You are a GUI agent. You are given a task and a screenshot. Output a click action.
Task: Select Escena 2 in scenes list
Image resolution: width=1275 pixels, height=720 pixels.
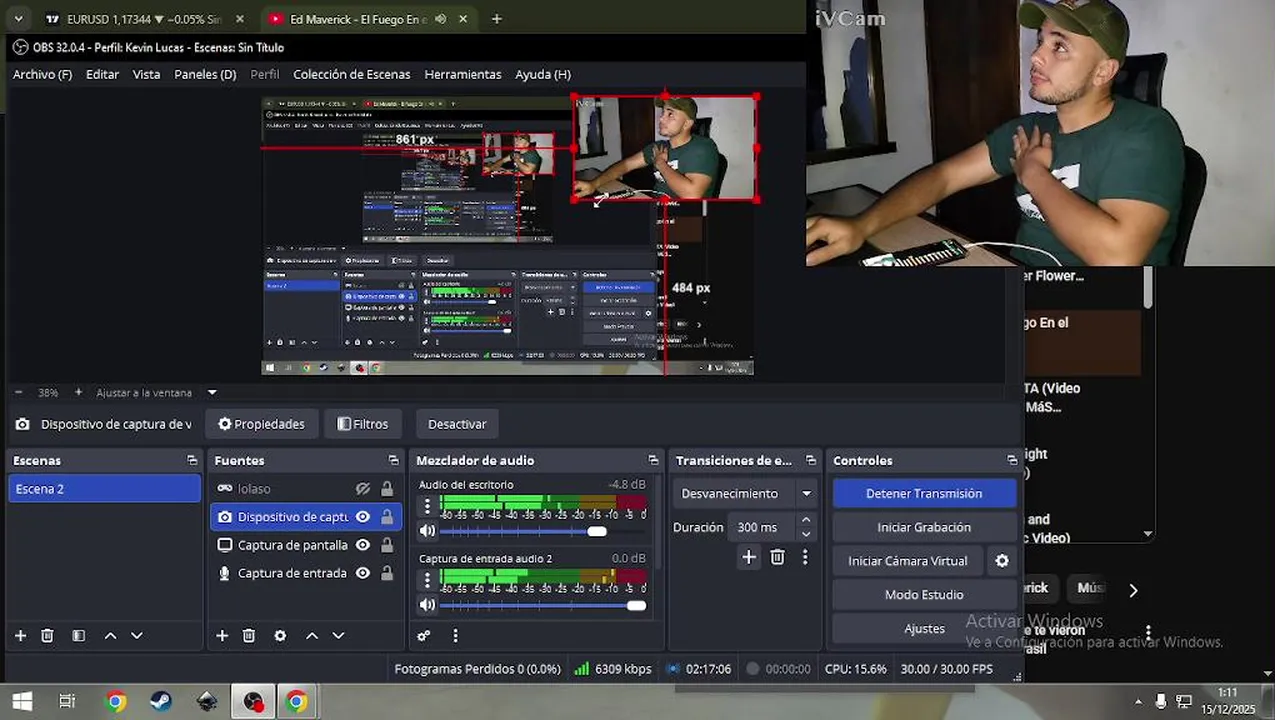tap(104, 489)
